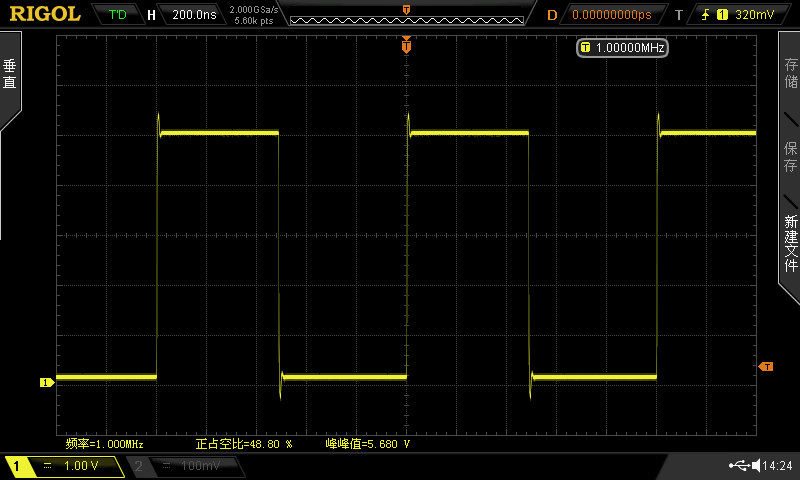Image resolution: width=800 pixels, height=480 pixels.
Task: Click the 正占空比=48.80 % measurement
Action: 244,444
